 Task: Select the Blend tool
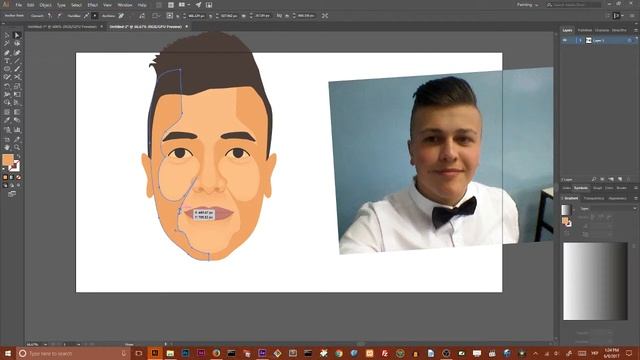pyautogui.click(x=17, y=120)
